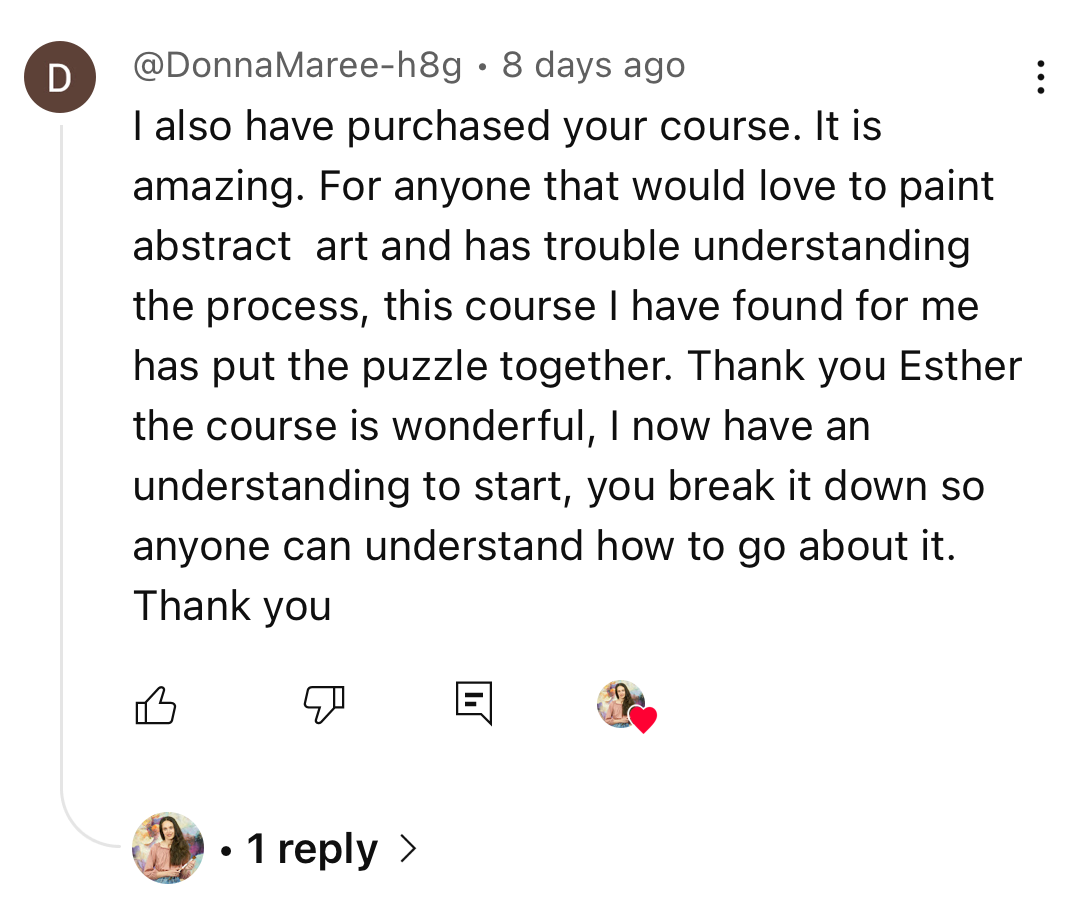
Task: Open the @DonnaMaree-h8g channel link
Action: click(x=297, y=66)
